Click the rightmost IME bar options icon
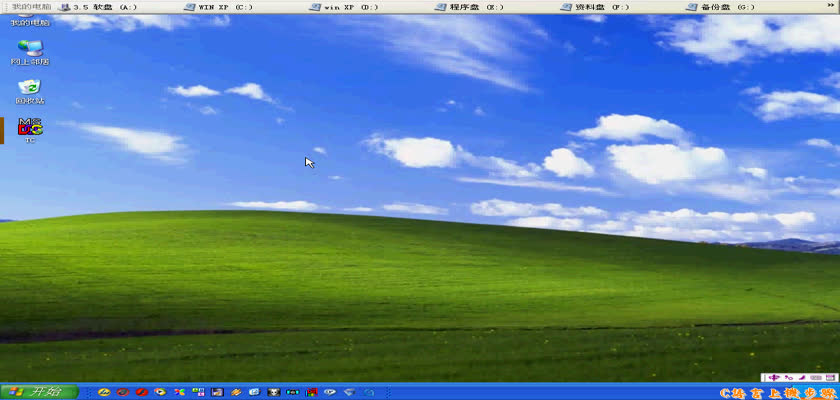 830,378
